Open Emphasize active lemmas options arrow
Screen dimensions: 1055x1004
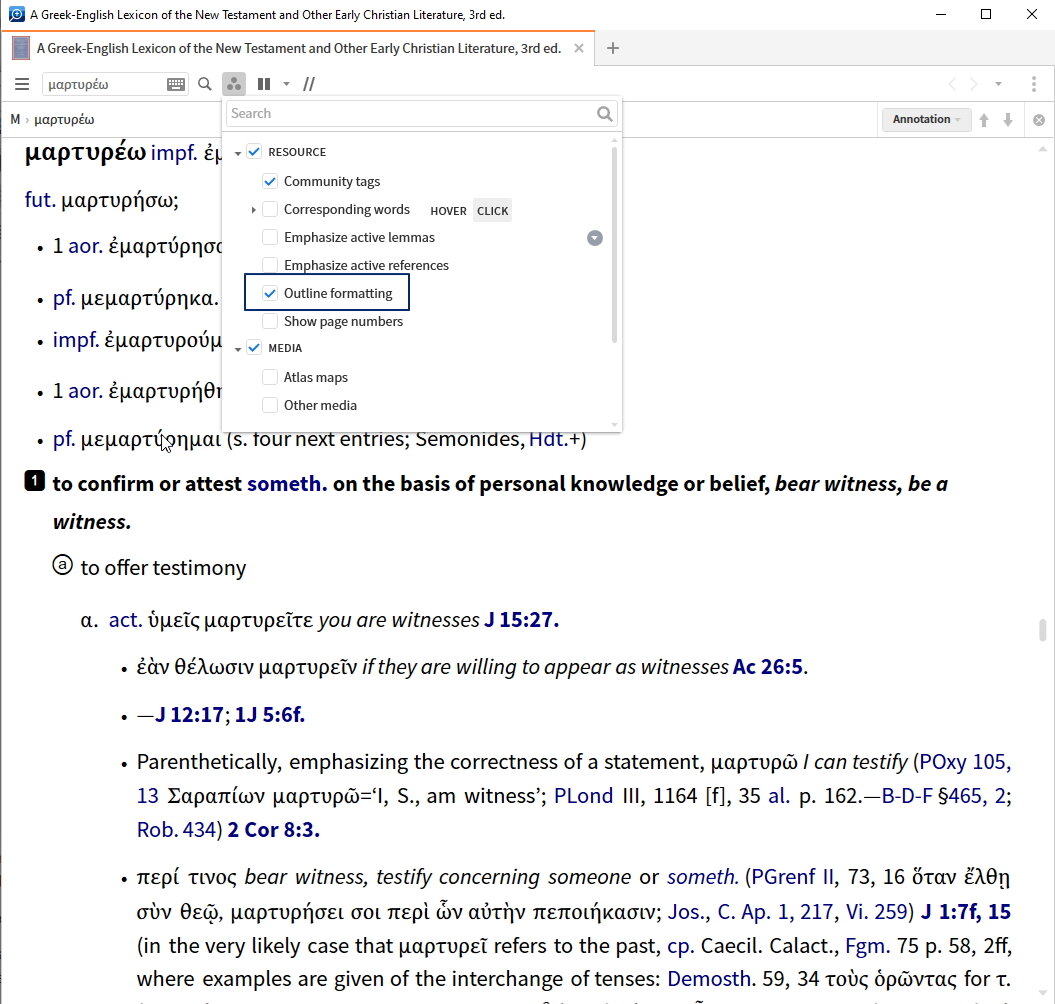pos(595,238)
